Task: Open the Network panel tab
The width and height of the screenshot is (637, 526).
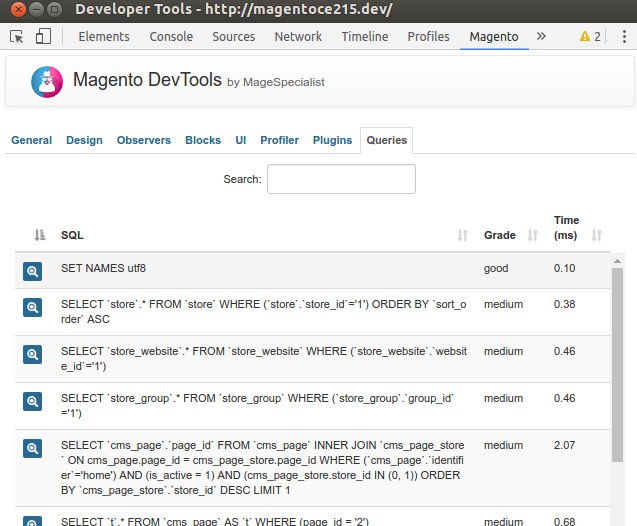Action: (x=298, y=37)
